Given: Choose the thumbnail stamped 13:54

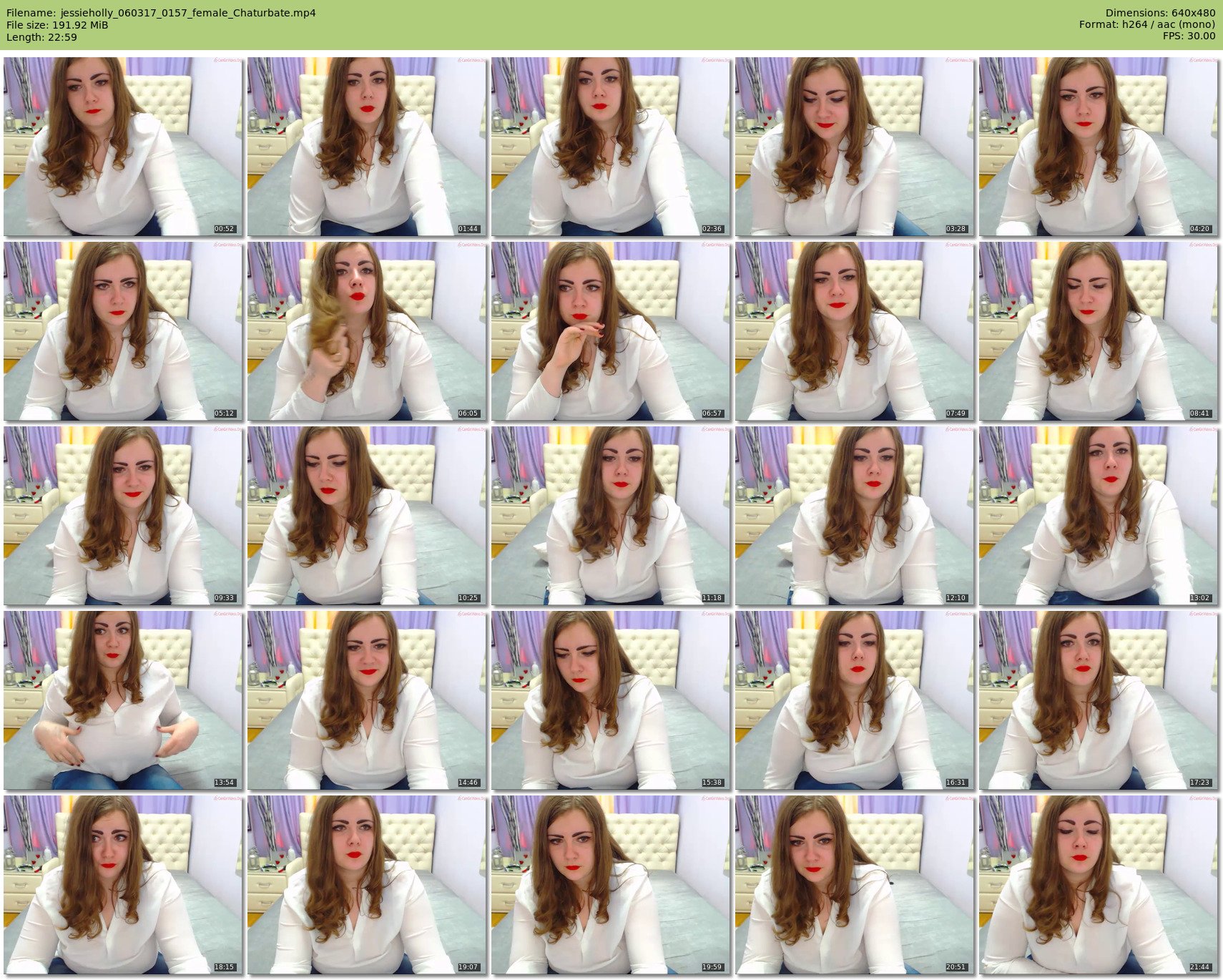Looking at the screenshot, I should (123, 700).
